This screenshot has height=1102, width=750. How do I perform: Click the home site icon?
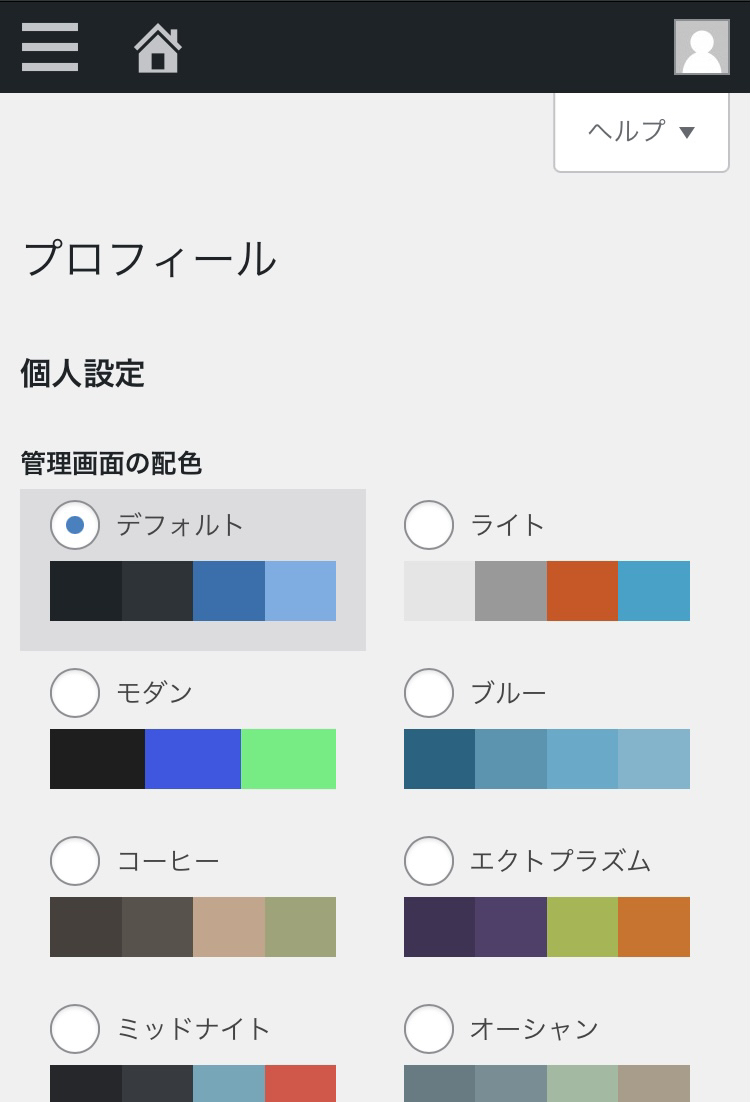158,48
